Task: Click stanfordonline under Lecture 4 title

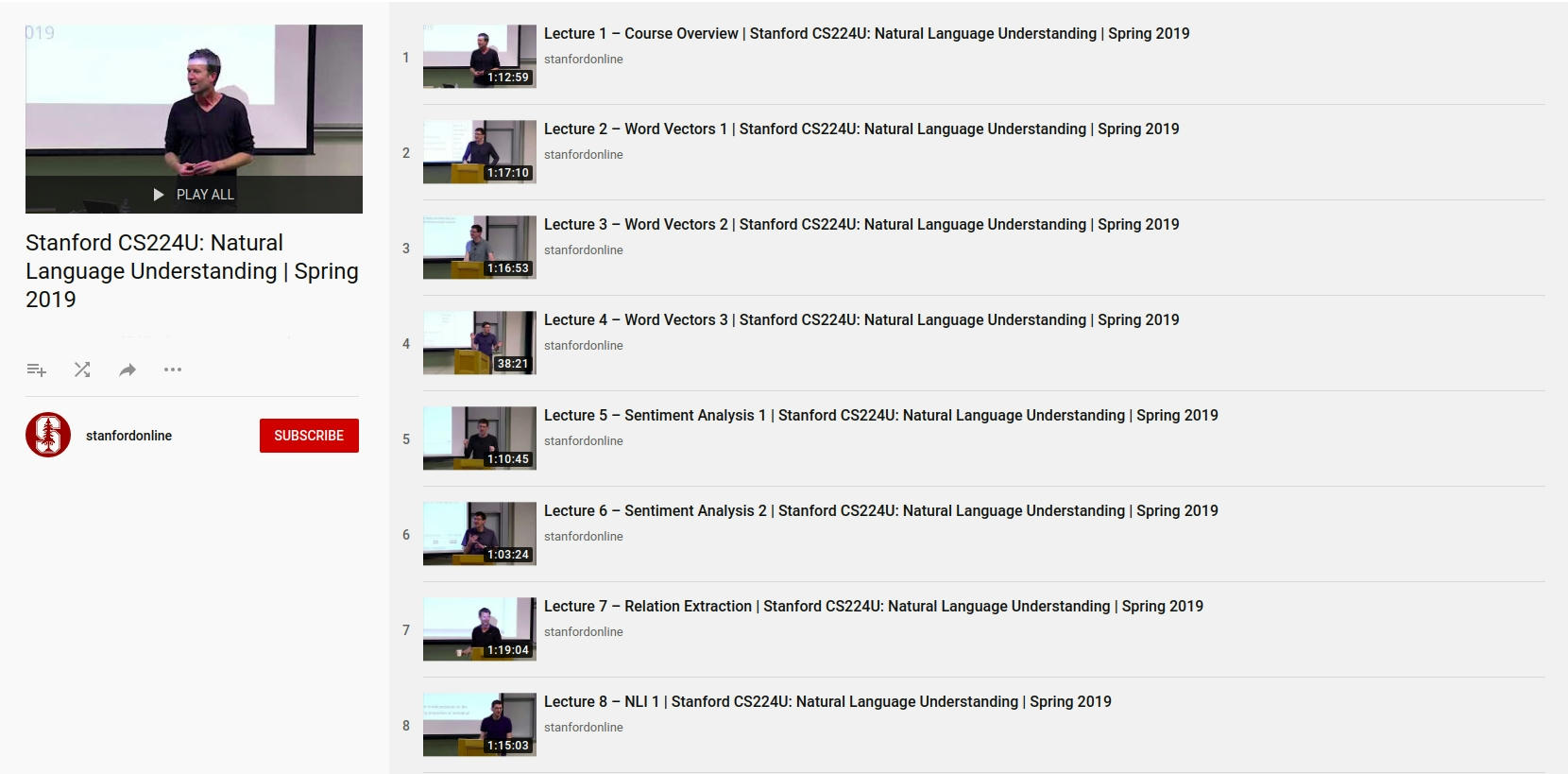Action: point(583,345)
